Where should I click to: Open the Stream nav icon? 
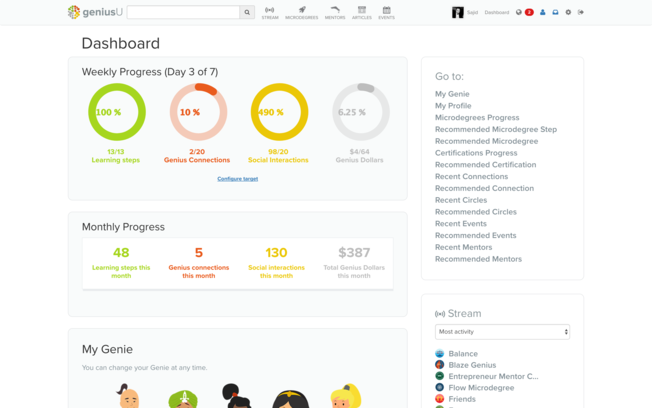click(x=270, y=13)
